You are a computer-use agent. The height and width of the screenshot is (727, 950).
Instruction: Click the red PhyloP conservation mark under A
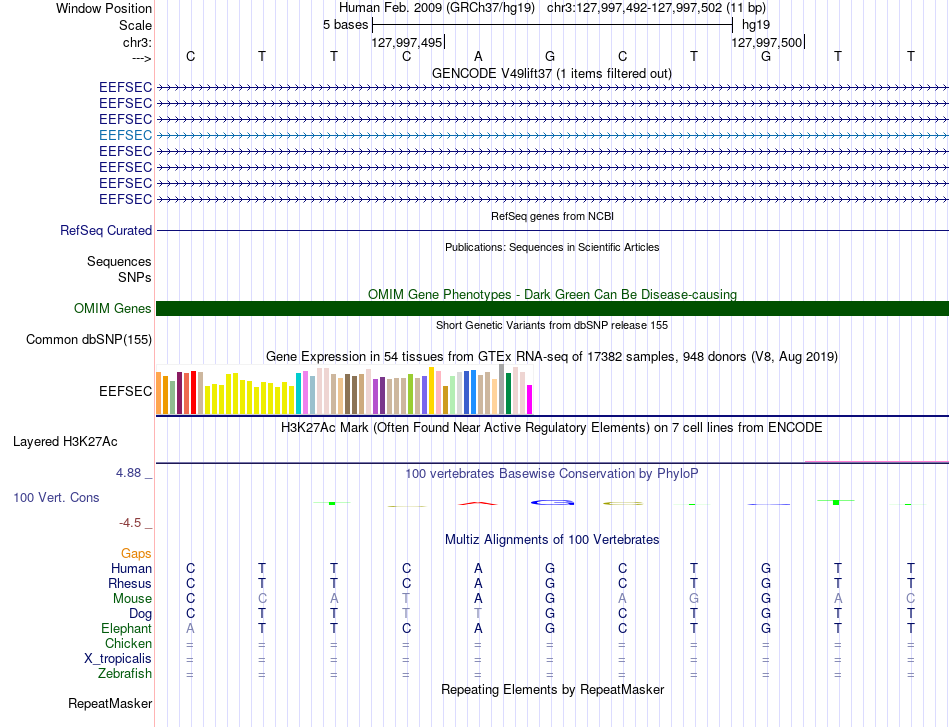pyautogui.click(x=478, y=503)
